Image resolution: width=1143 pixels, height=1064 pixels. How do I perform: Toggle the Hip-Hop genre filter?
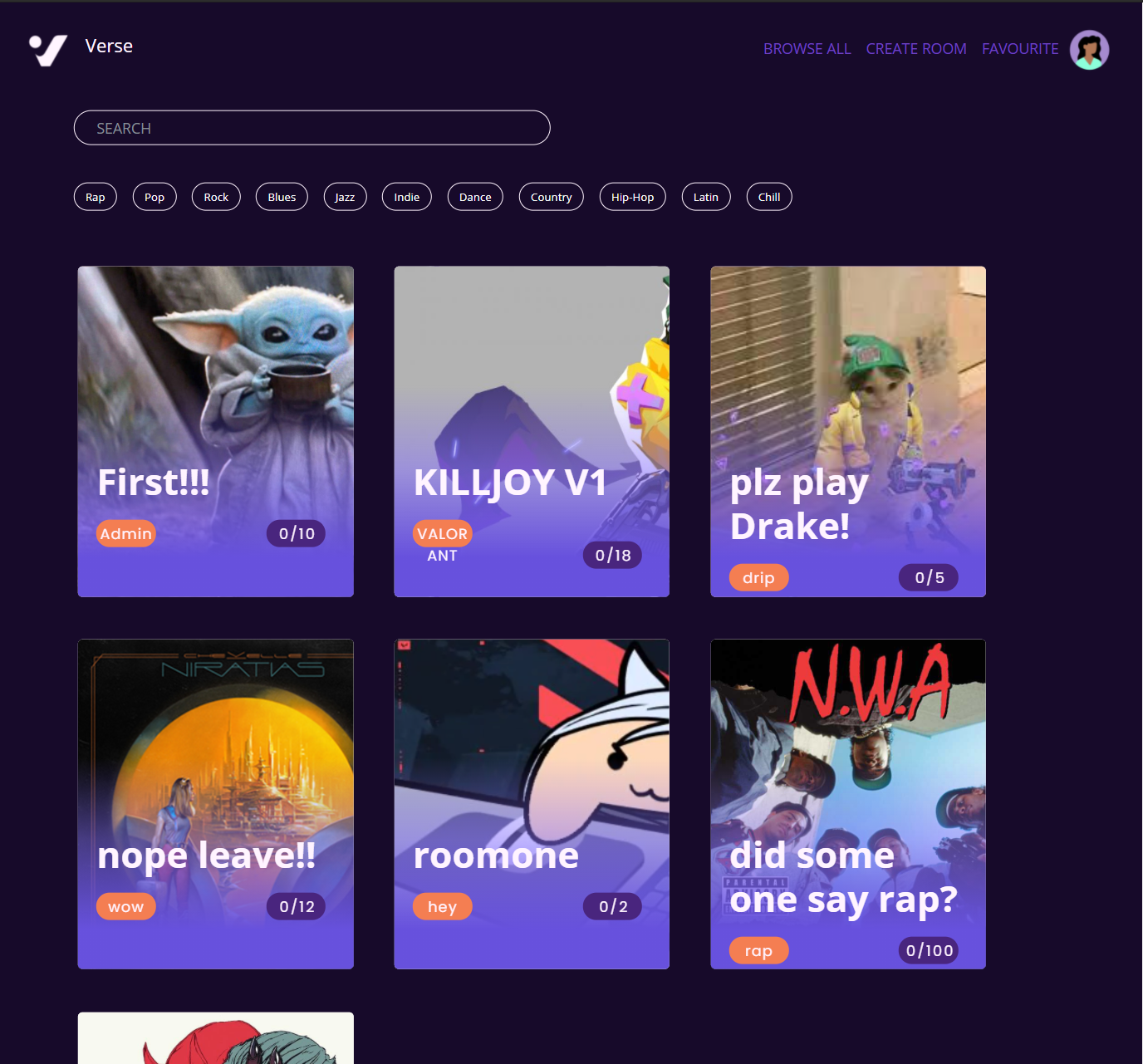(633, 197)
